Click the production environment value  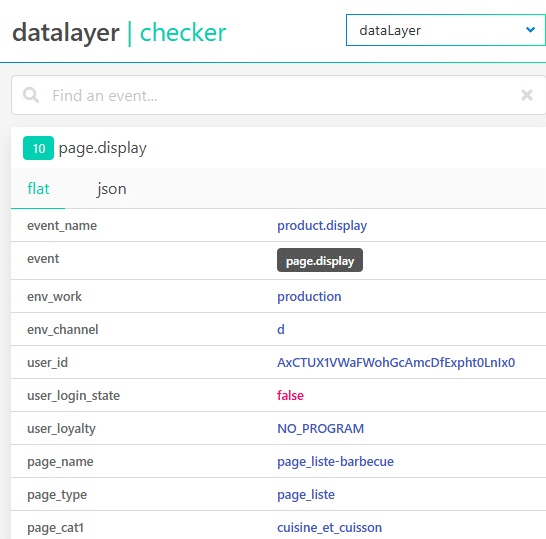click(x=309, y=297)
